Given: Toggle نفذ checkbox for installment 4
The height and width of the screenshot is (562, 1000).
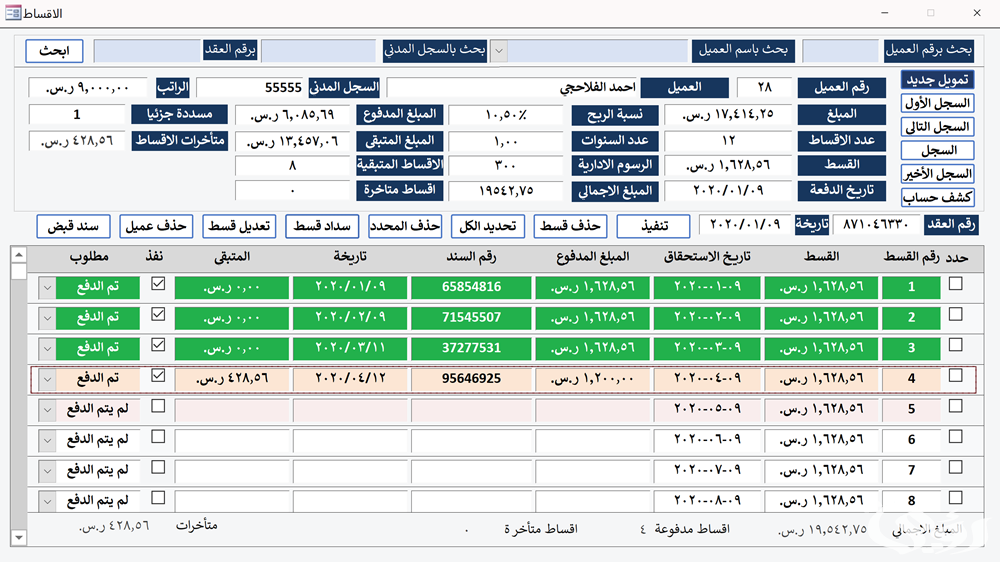Looking at the screenshot, I should [158, 376].
